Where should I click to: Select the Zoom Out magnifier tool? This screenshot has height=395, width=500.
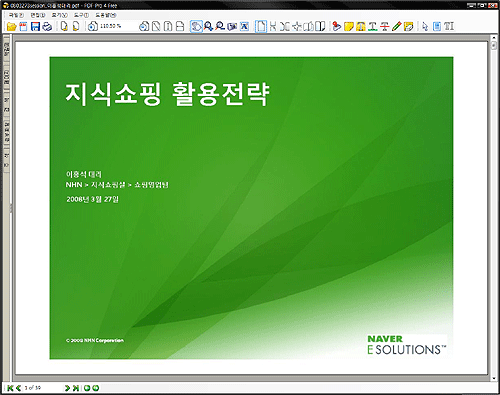[220, 26]
